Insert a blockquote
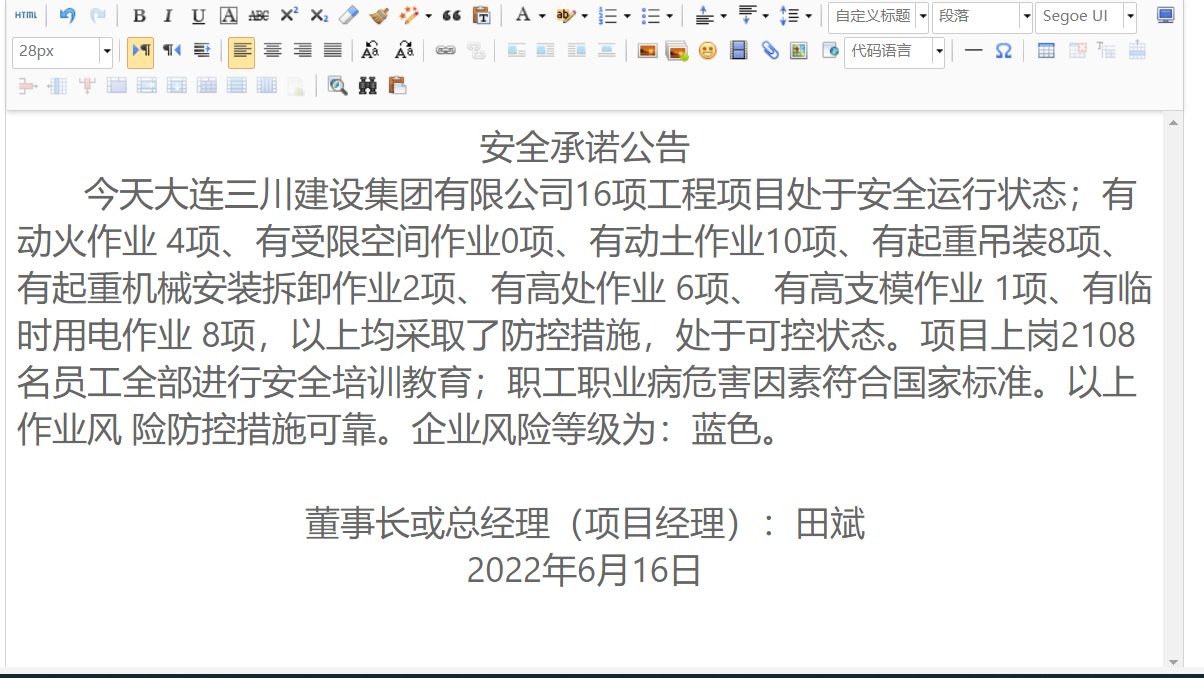This screenshot has width=1204, height=678. coord(451,16)
